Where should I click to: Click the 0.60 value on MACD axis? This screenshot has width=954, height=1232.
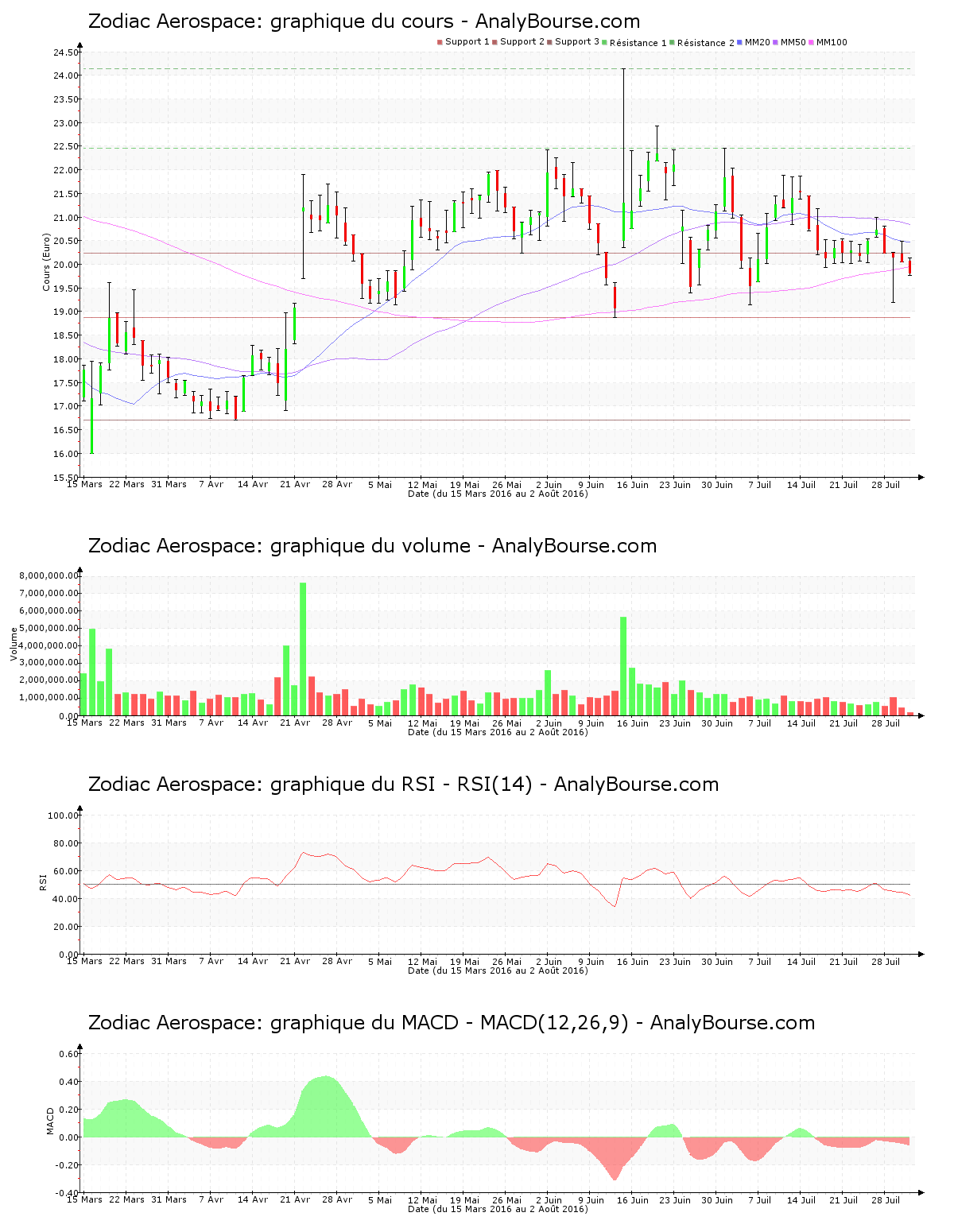[69, 1054]
